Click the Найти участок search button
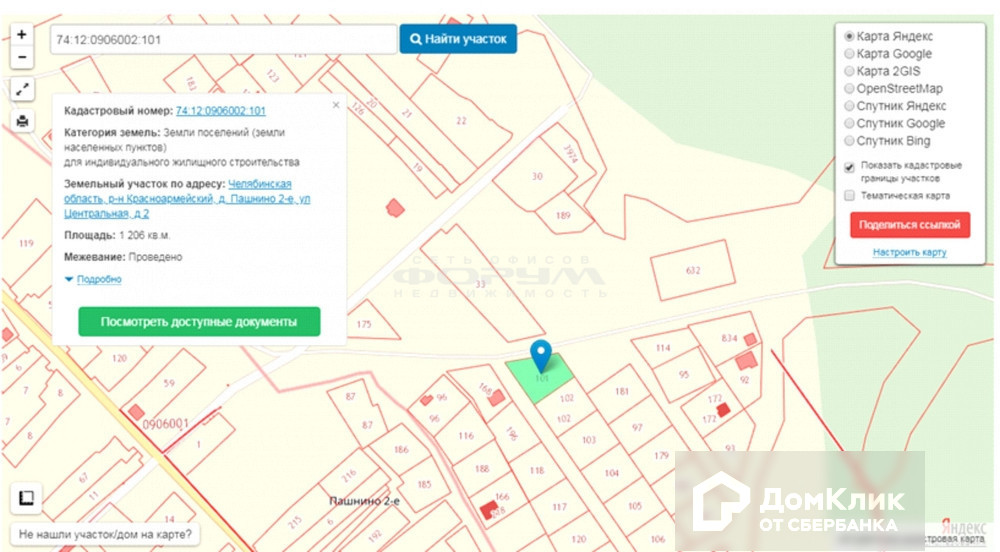 [x=458, y=39]
